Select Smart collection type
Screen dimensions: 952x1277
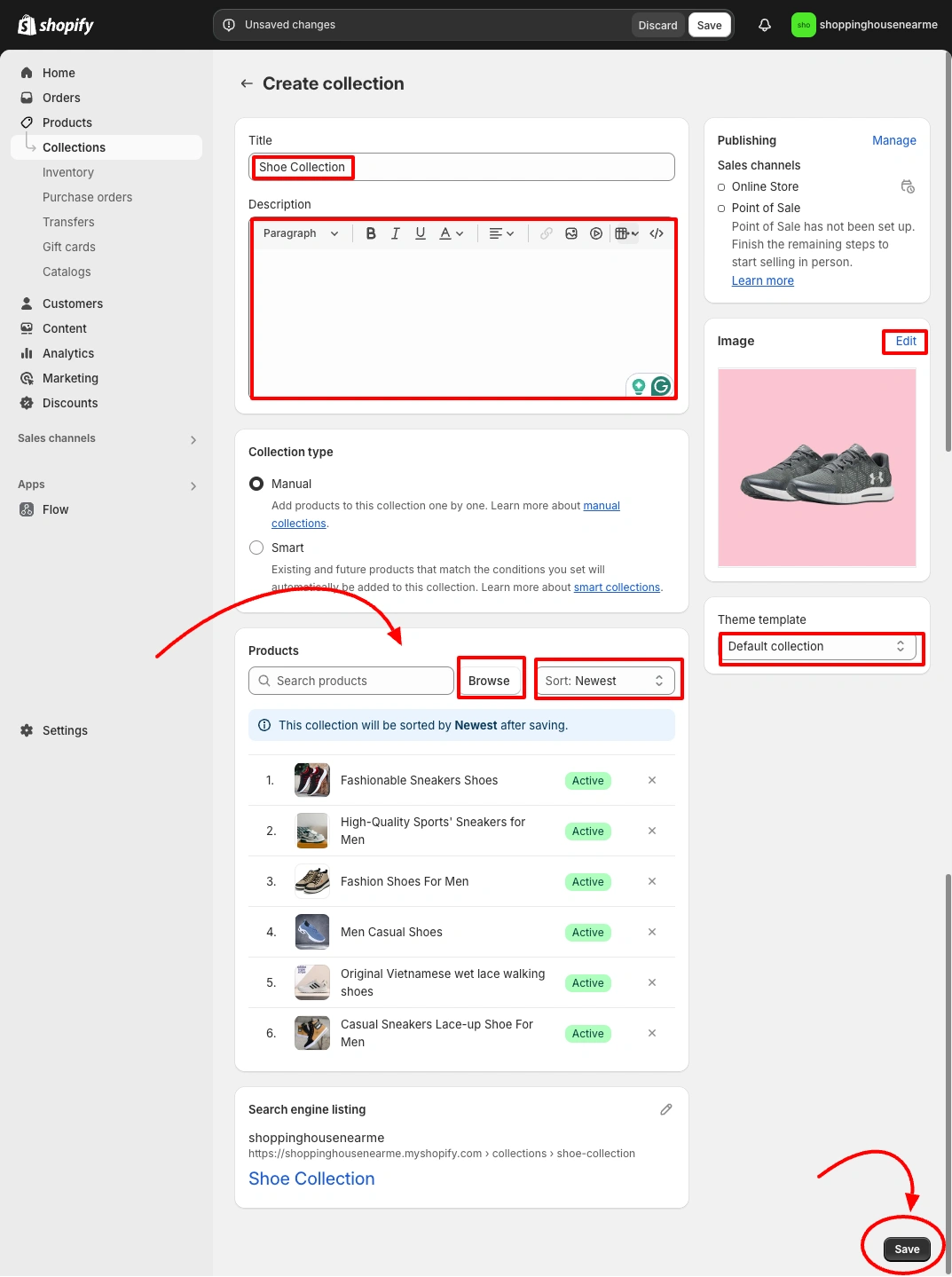tap(256, 548)
